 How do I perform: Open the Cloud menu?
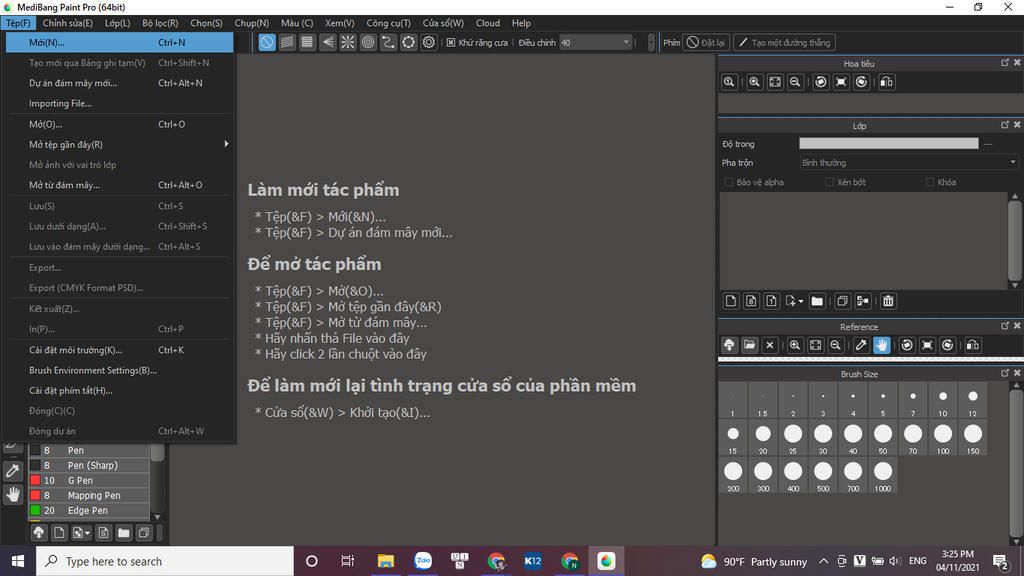pyautogui.click(x=488, y=23)
